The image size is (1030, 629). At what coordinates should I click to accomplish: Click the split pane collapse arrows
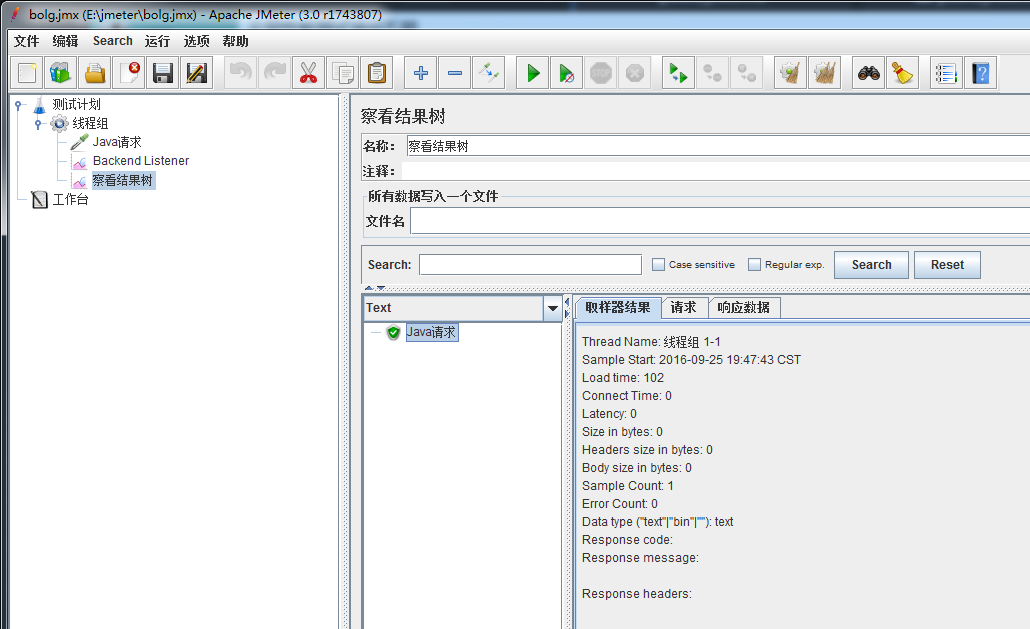click(374, 288)
